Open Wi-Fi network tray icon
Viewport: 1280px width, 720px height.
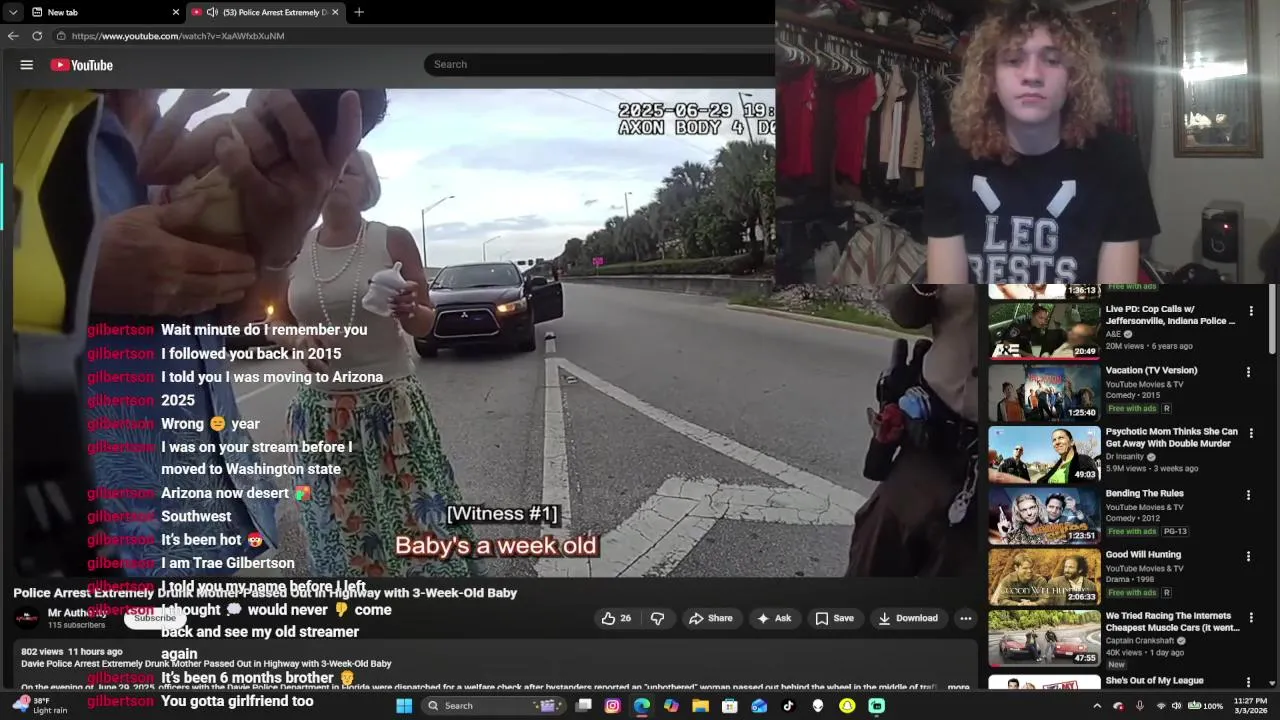[1161, 705]
